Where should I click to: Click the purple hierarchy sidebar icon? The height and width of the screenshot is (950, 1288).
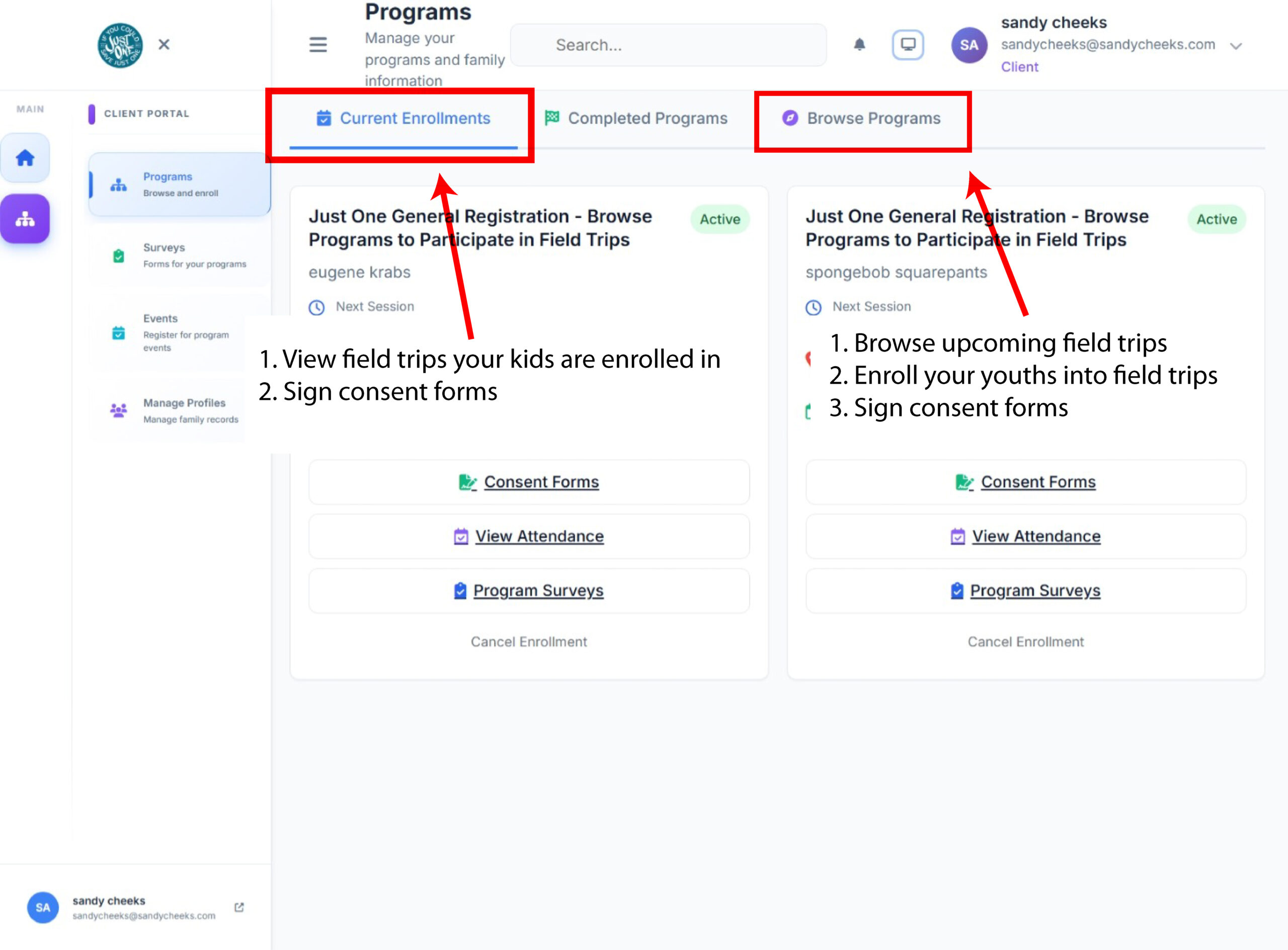[x=25, y=219]
